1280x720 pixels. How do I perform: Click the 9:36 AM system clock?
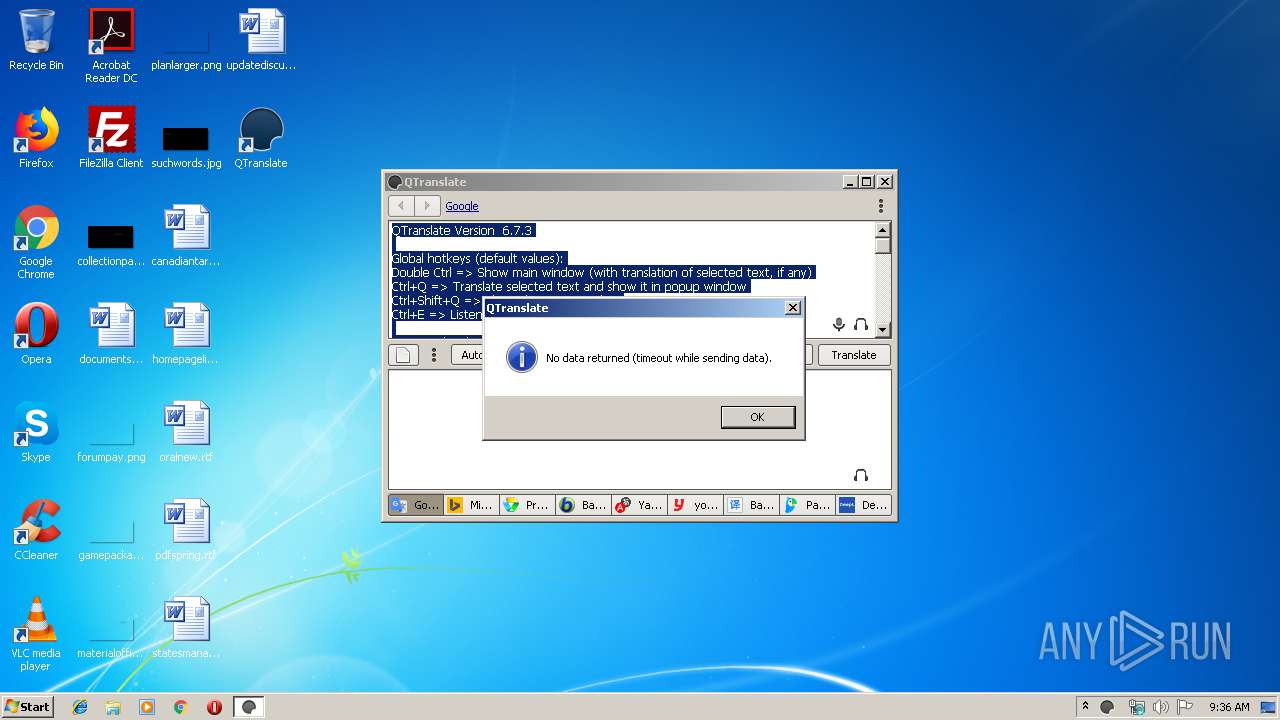click(1229, 707)
